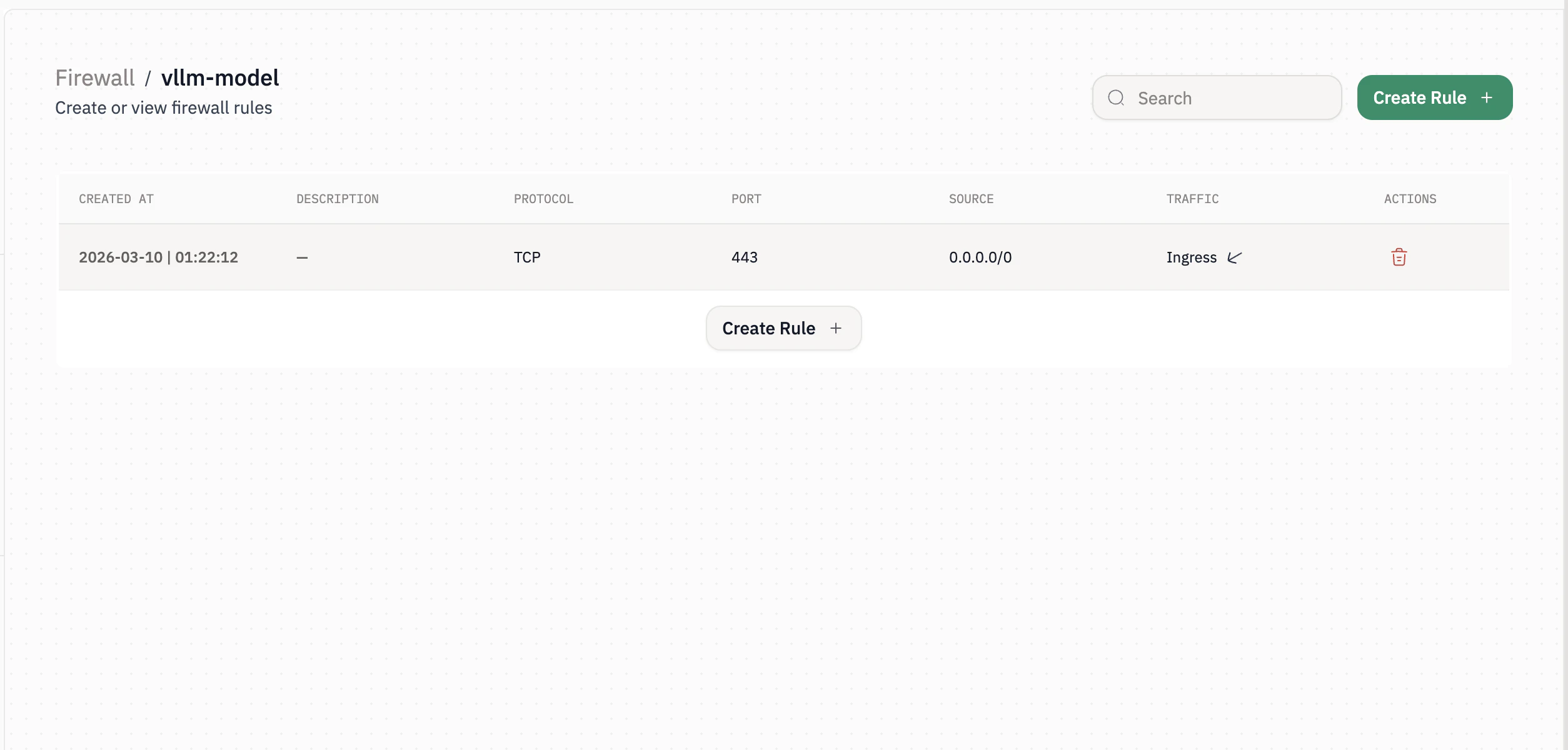Click the Actions column header

click(x=1410, y=199)
